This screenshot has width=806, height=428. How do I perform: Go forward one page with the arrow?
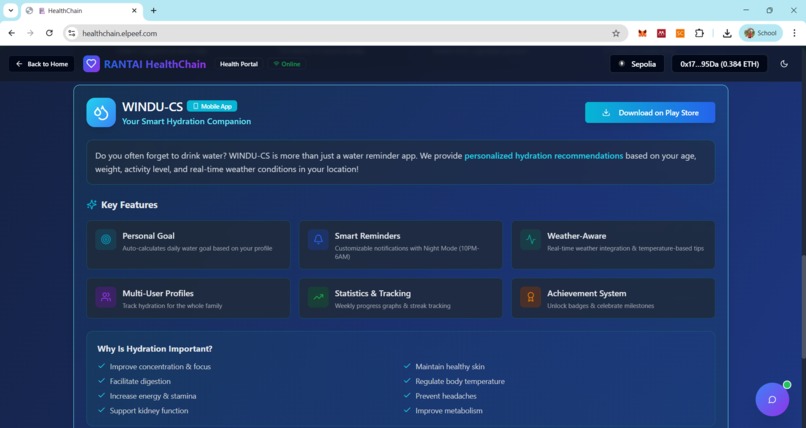[x=30, y=33]
